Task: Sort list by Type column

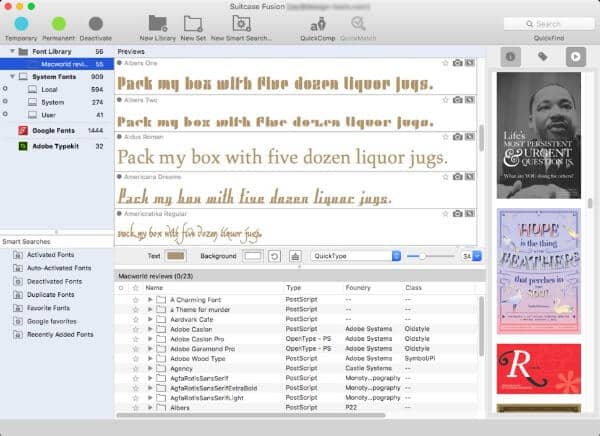Action: pyautogui.click(x=293, y=287)
